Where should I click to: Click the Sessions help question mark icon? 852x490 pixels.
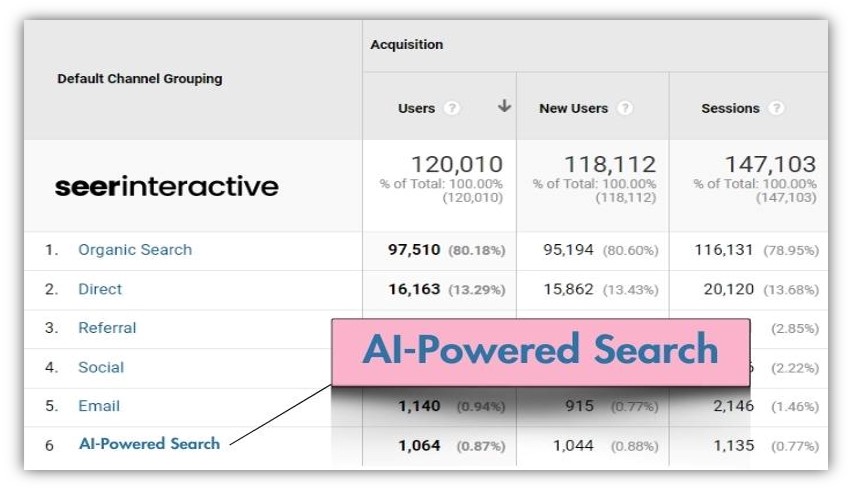coord(776,108)
